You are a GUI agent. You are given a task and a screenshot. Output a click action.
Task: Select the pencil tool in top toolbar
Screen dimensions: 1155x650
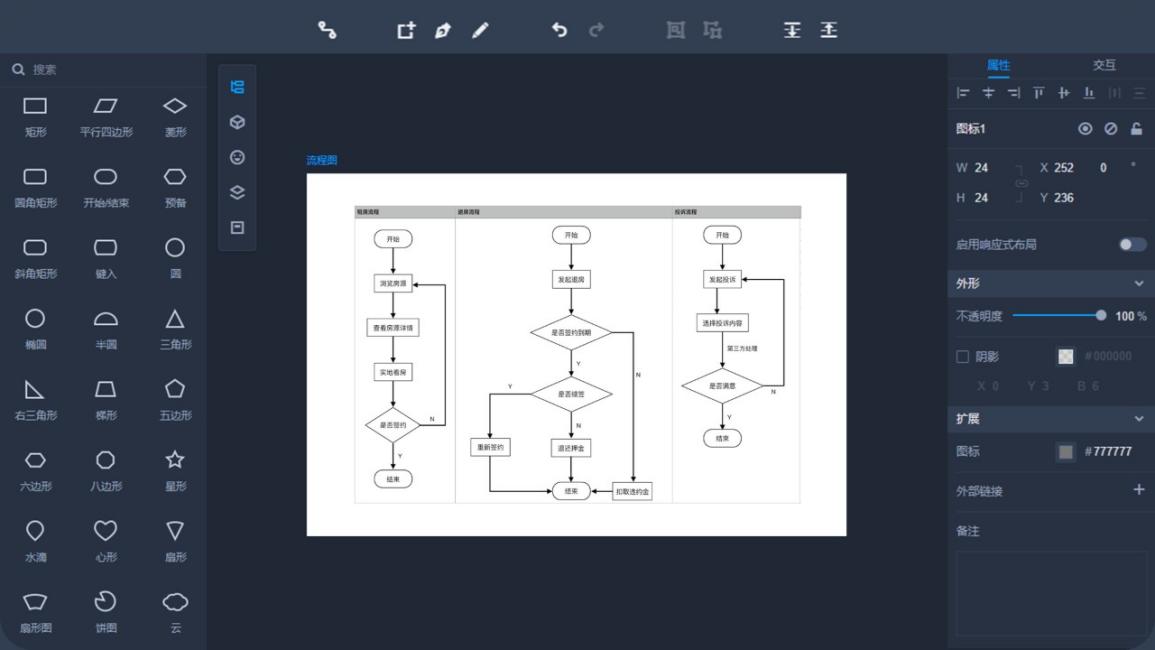[x=480, y=30]
